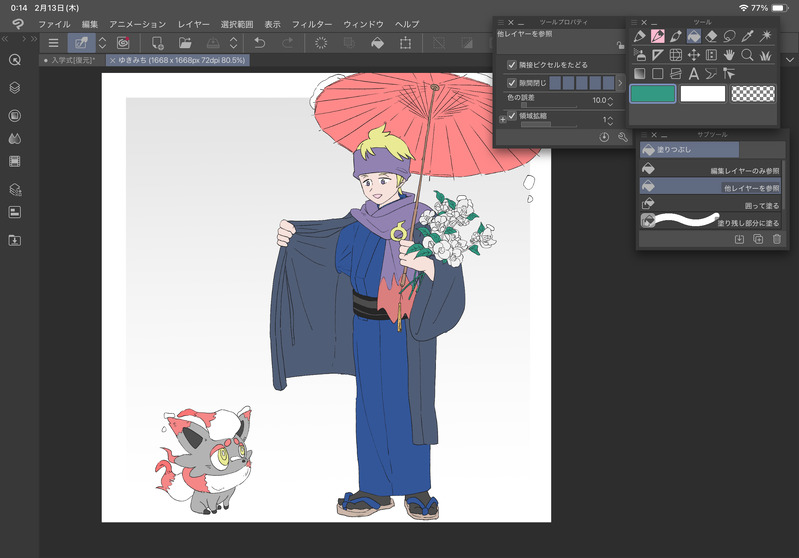This screenshot has height=558, width=799.
Task: Select the Pencil tool in Tool palette
Action: (640, 36)
